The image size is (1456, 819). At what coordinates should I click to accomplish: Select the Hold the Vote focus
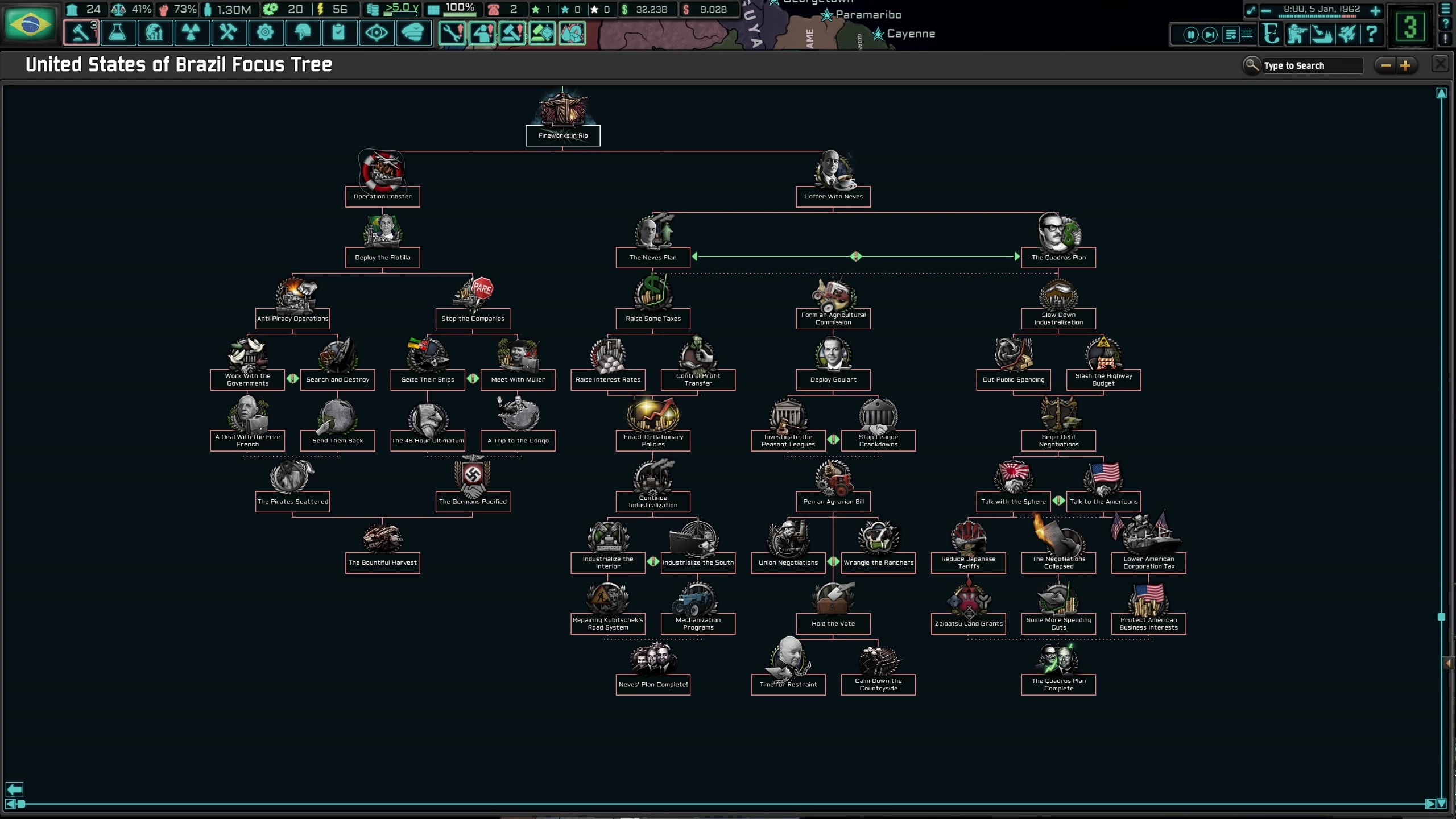point(833,623)
